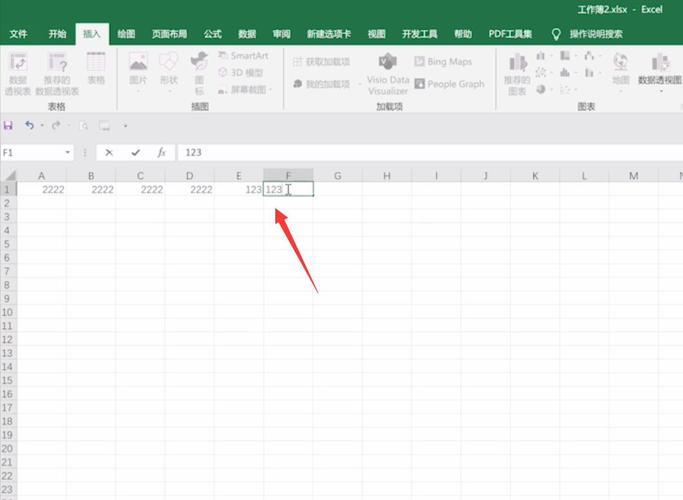Cancel the formula bar entry
The width and height of the screenshot is (683, 500).
point(109,152)
